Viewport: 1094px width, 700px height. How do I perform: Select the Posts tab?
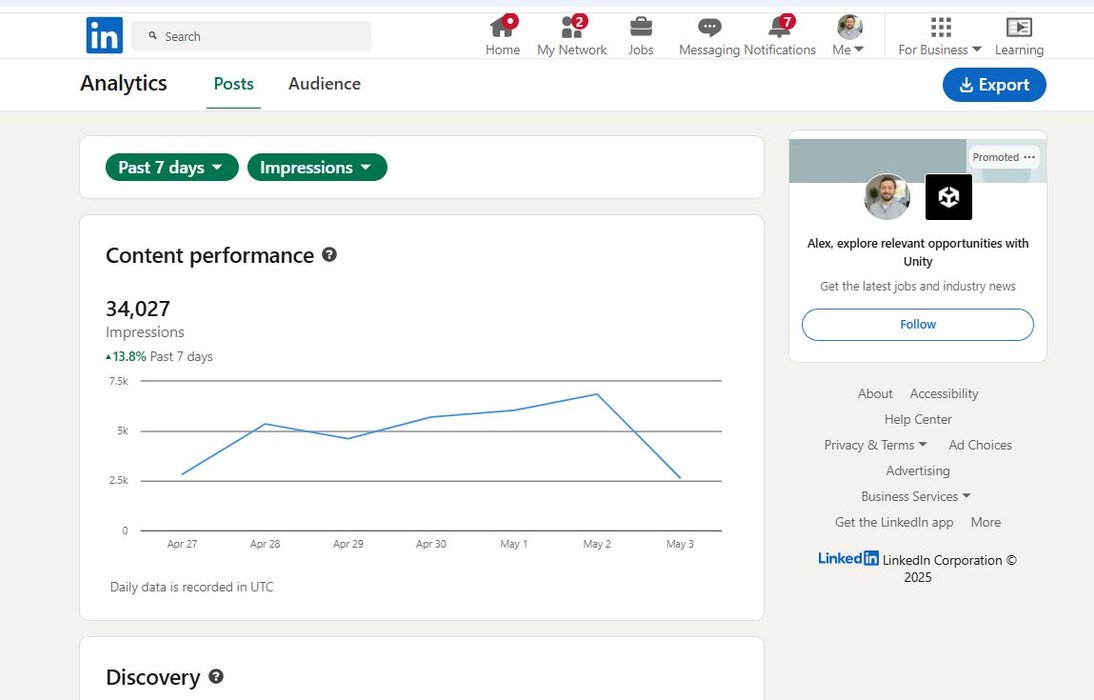(234, 84)
